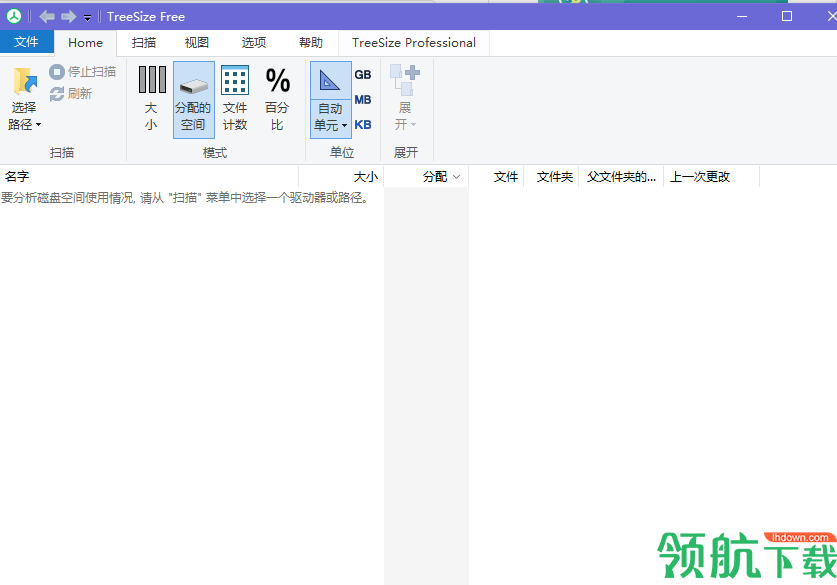
Task: Set units to MB
Action: (x=363, y=100)
